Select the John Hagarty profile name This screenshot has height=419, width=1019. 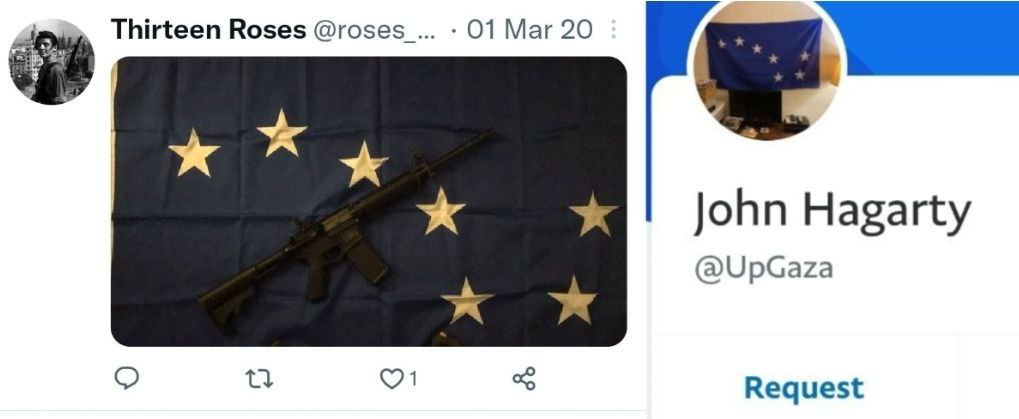point(832,212)
